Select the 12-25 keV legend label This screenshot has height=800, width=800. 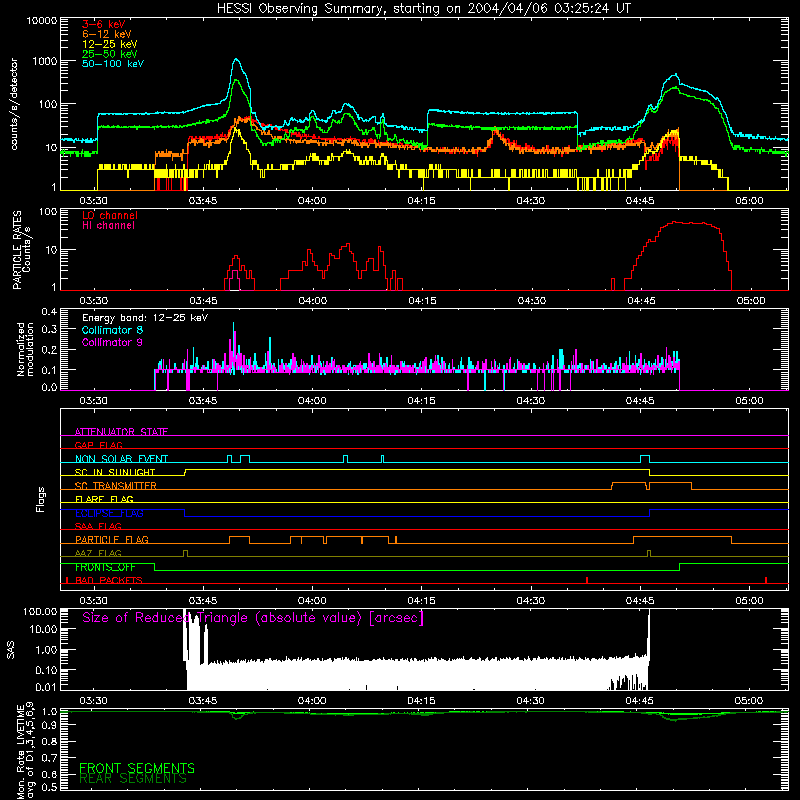tap(110, 44)
